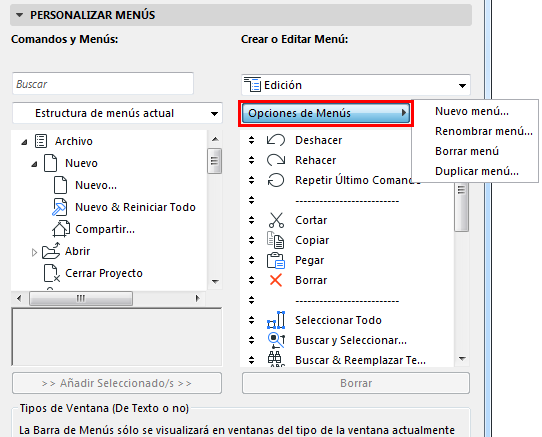Expand the Abrir tree node
Viewport: 542px width, 437px height.
point(34,252)
